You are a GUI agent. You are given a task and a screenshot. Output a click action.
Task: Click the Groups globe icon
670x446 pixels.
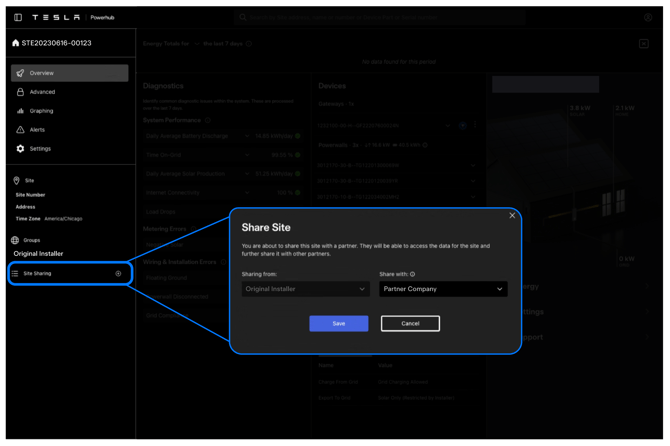pyautogui.click(x=15, y=240)
